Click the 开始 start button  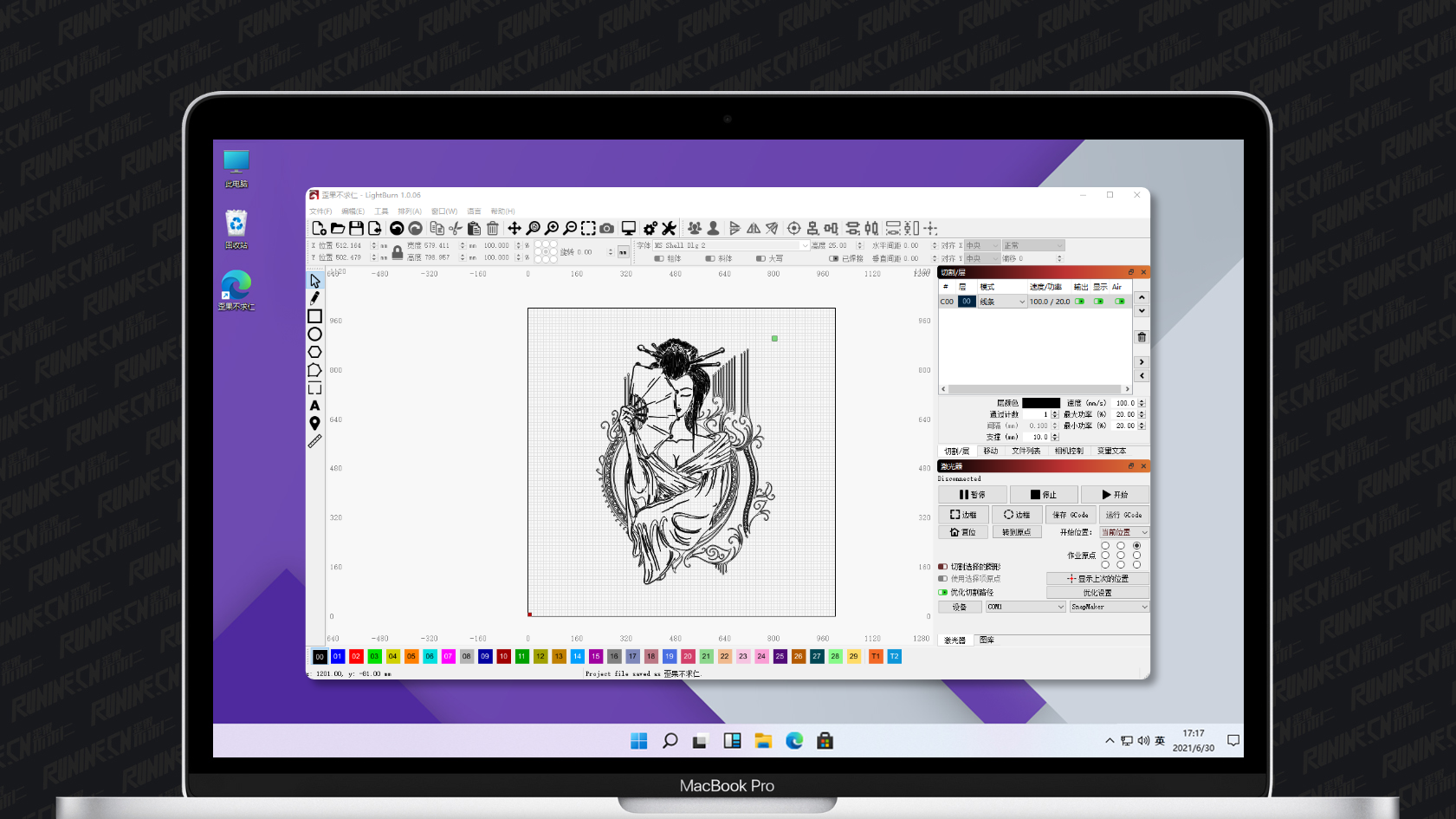[1115, 494]
